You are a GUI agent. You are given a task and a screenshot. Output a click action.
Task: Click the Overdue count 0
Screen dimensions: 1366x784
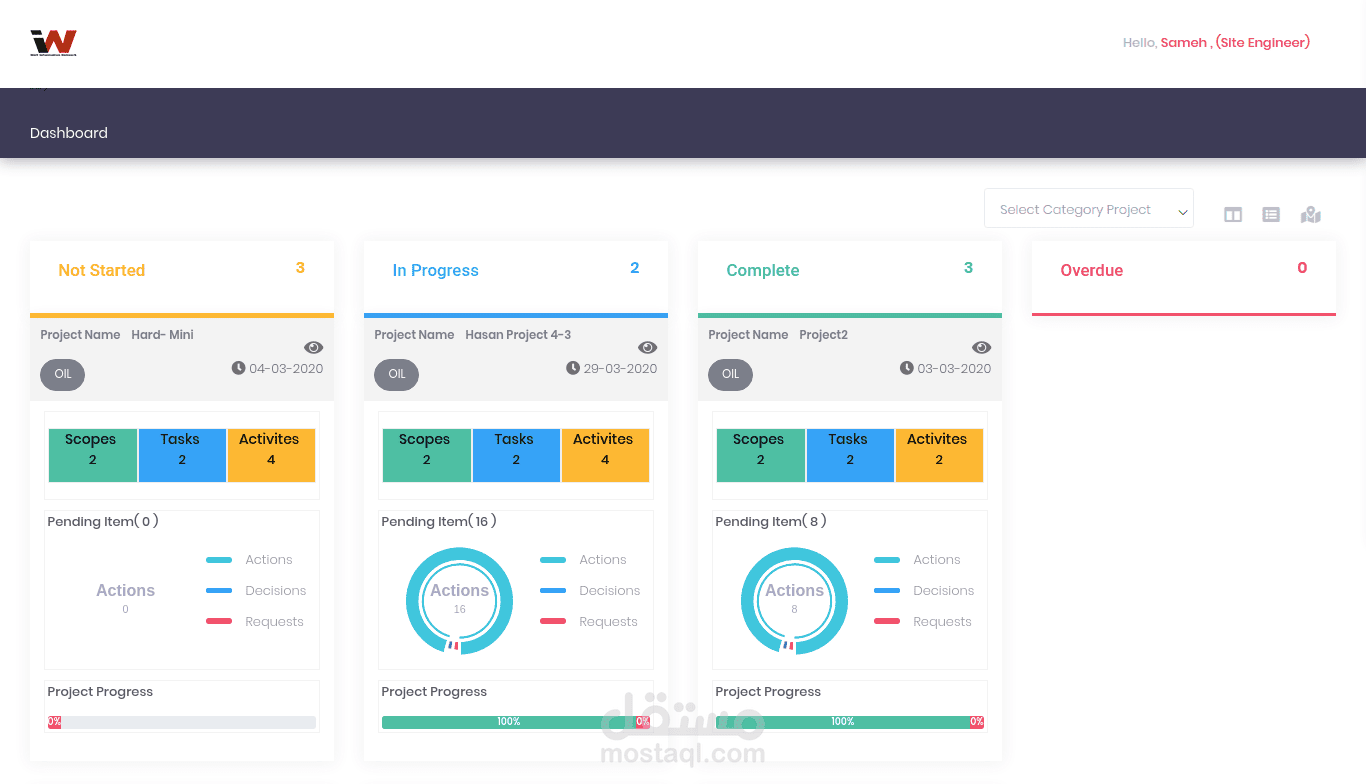pyautogui.click(x=1302, y=268)
